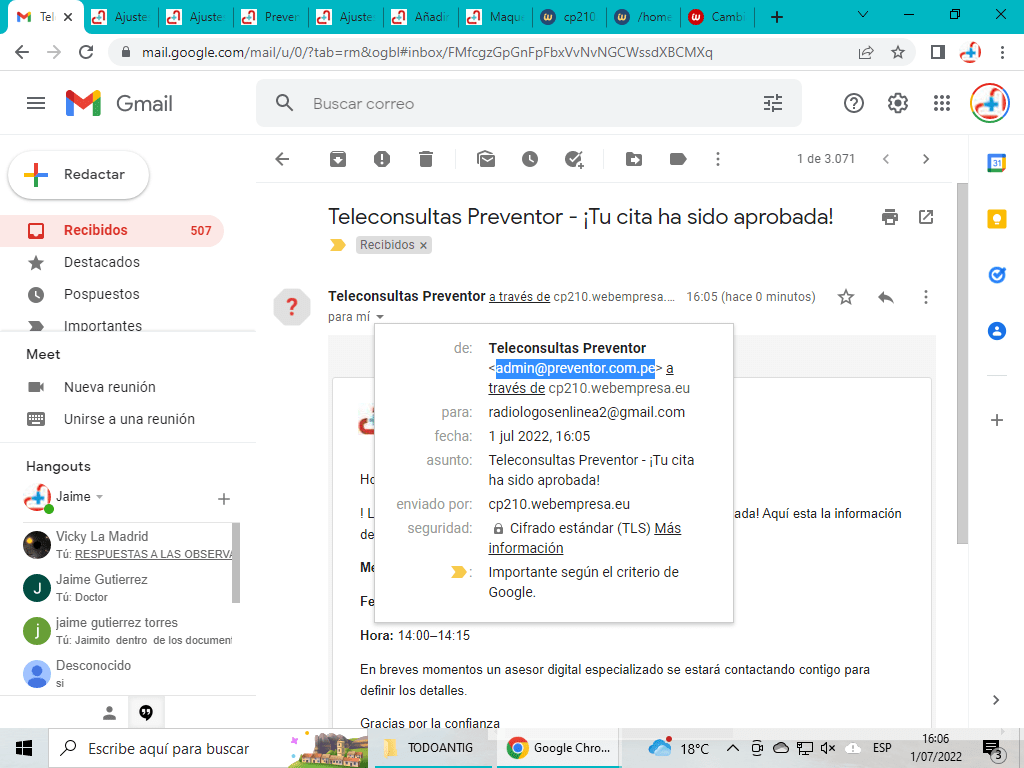Open Google Calendar side panel
The height and width of the screenshot is (768, 1024).
(x=997, y=163)
